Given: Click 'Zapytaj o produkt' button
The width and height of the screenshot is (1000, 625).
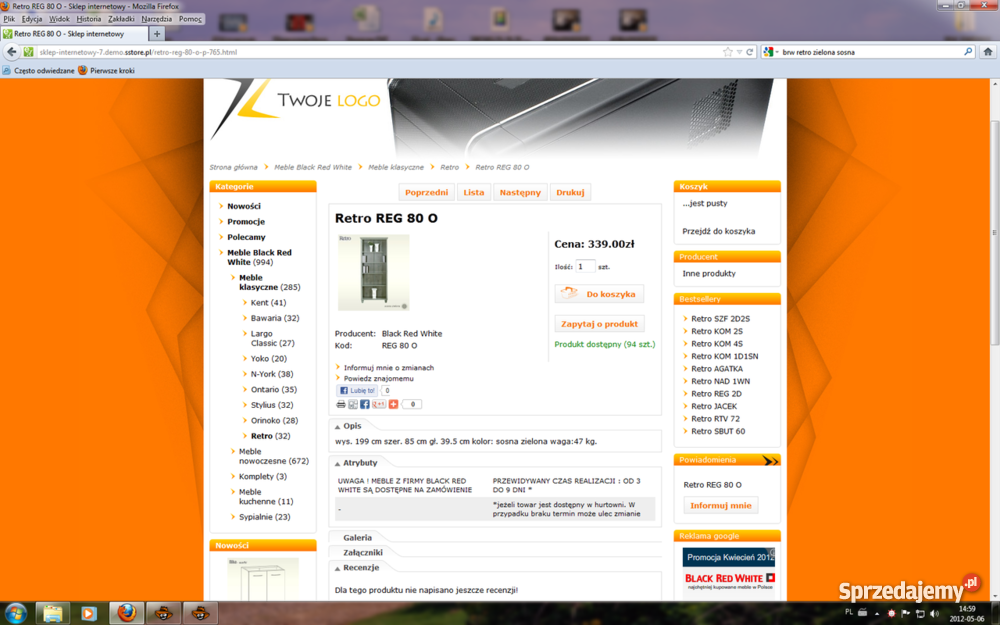Looking at the screenshot, I should [599, 324].
